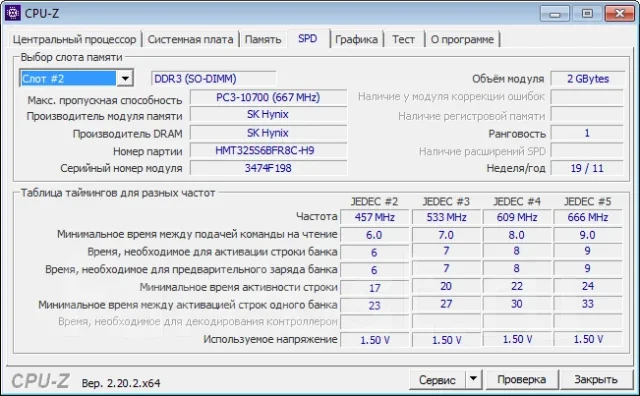Click the 7.0 CAS latency cell
Screen dimensions: 640x396
click(x=446, y=235)
